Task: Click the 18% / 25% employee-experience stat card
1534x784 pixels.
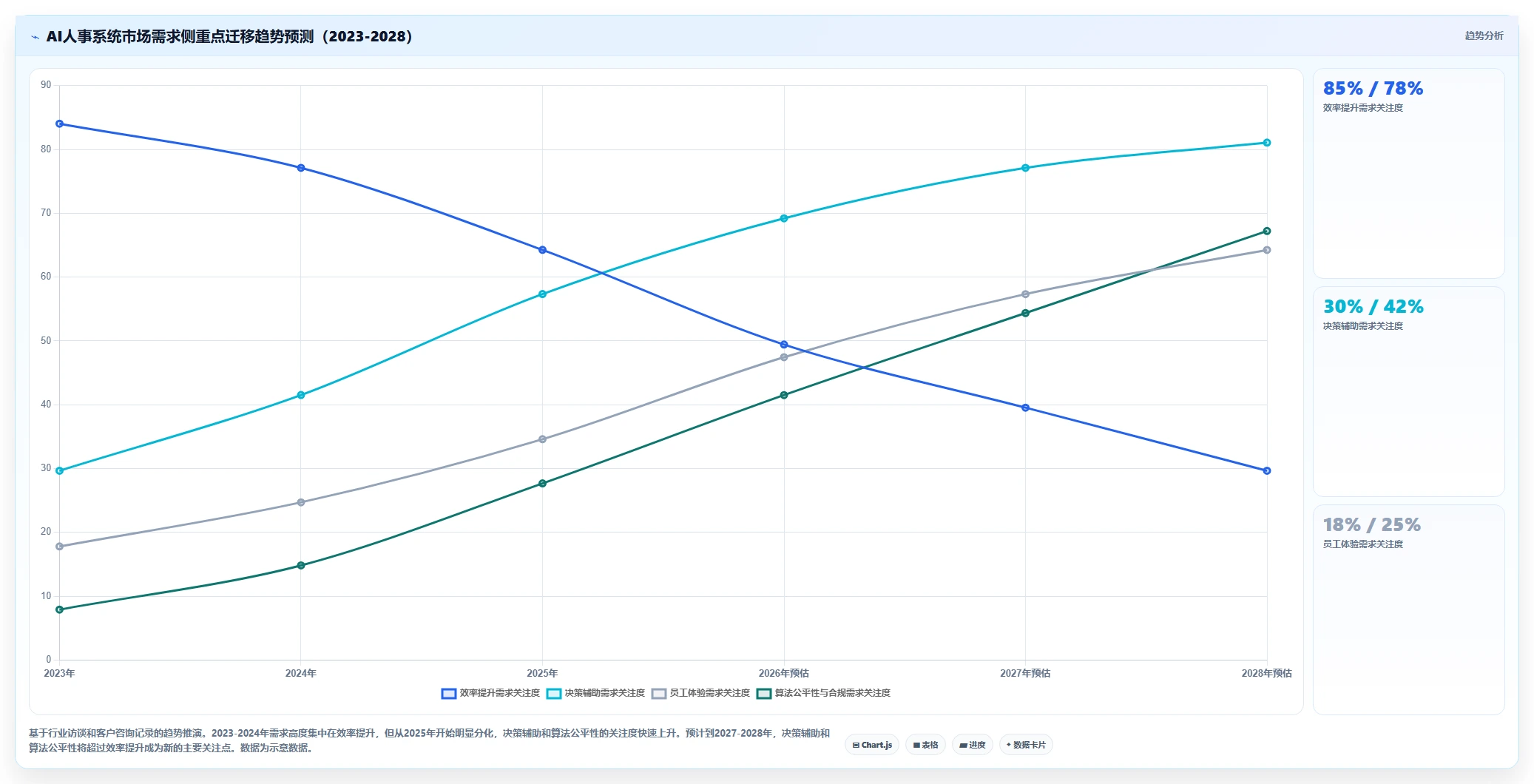Action: tap(1408, 609)
